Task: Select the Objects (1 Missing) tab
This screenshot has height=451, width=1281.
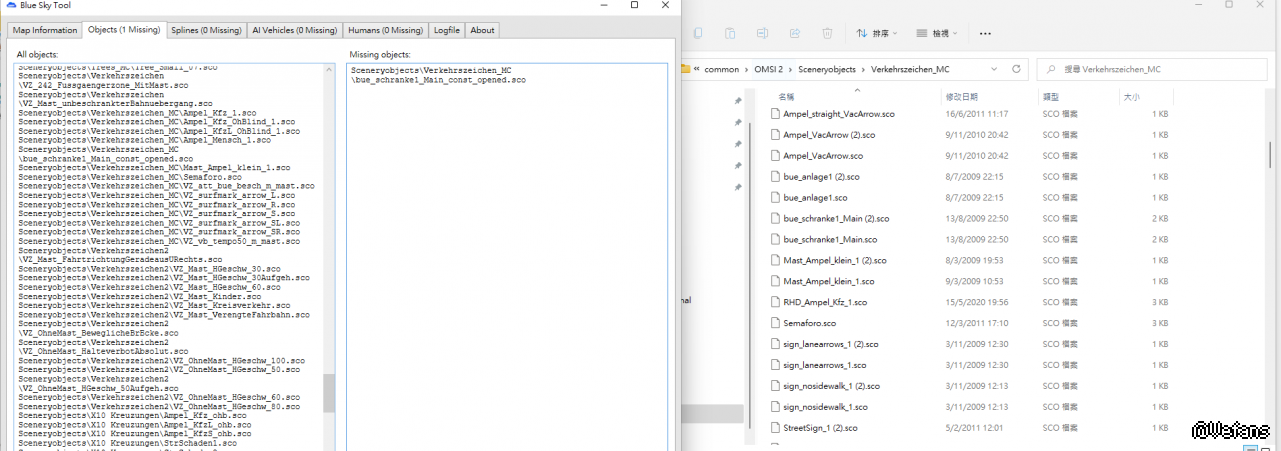Action: [123, 29]
